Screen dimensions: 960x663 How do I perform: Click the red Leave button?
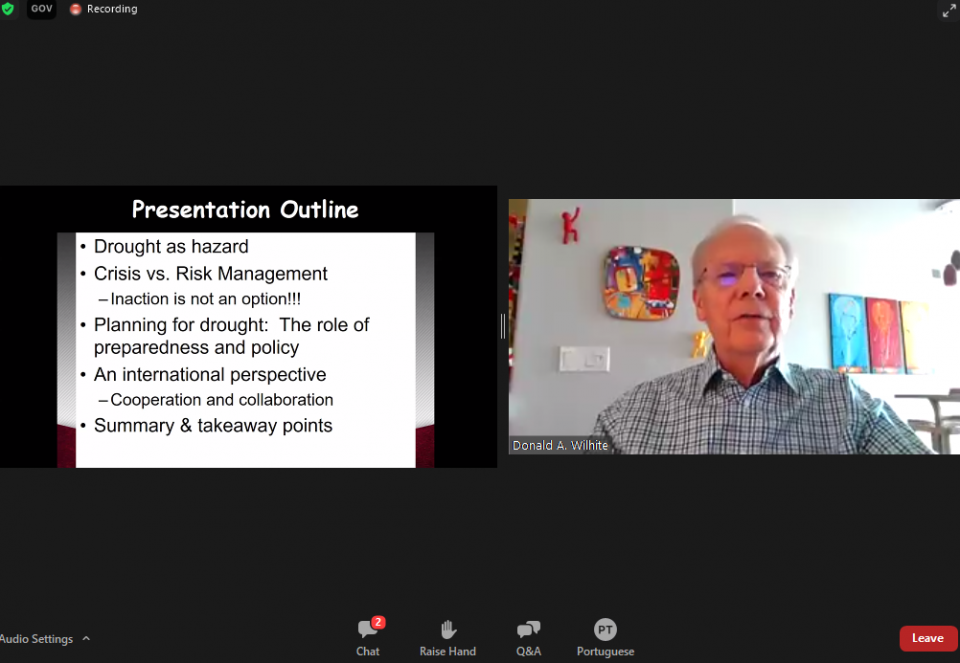click(928, 639)
